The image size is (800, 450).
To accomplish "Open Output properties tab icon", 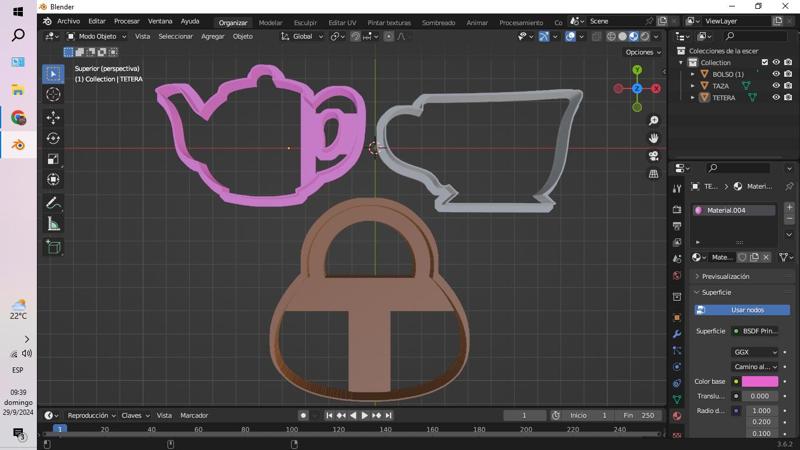I will pyautogui.click(x=677, y=226).
